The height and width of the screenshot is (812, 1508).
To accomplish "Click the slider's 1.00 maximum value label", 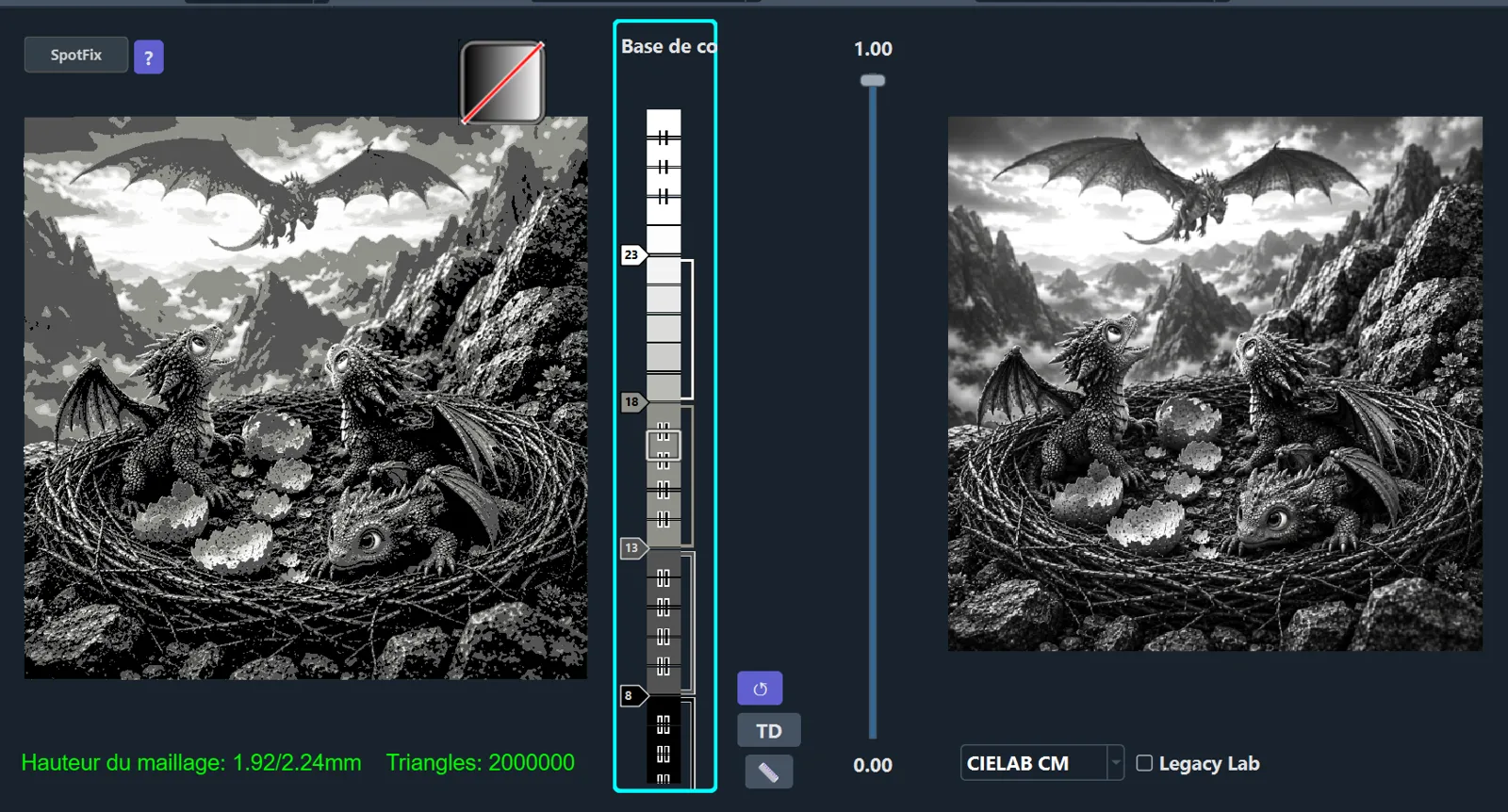I will [873, 49].
